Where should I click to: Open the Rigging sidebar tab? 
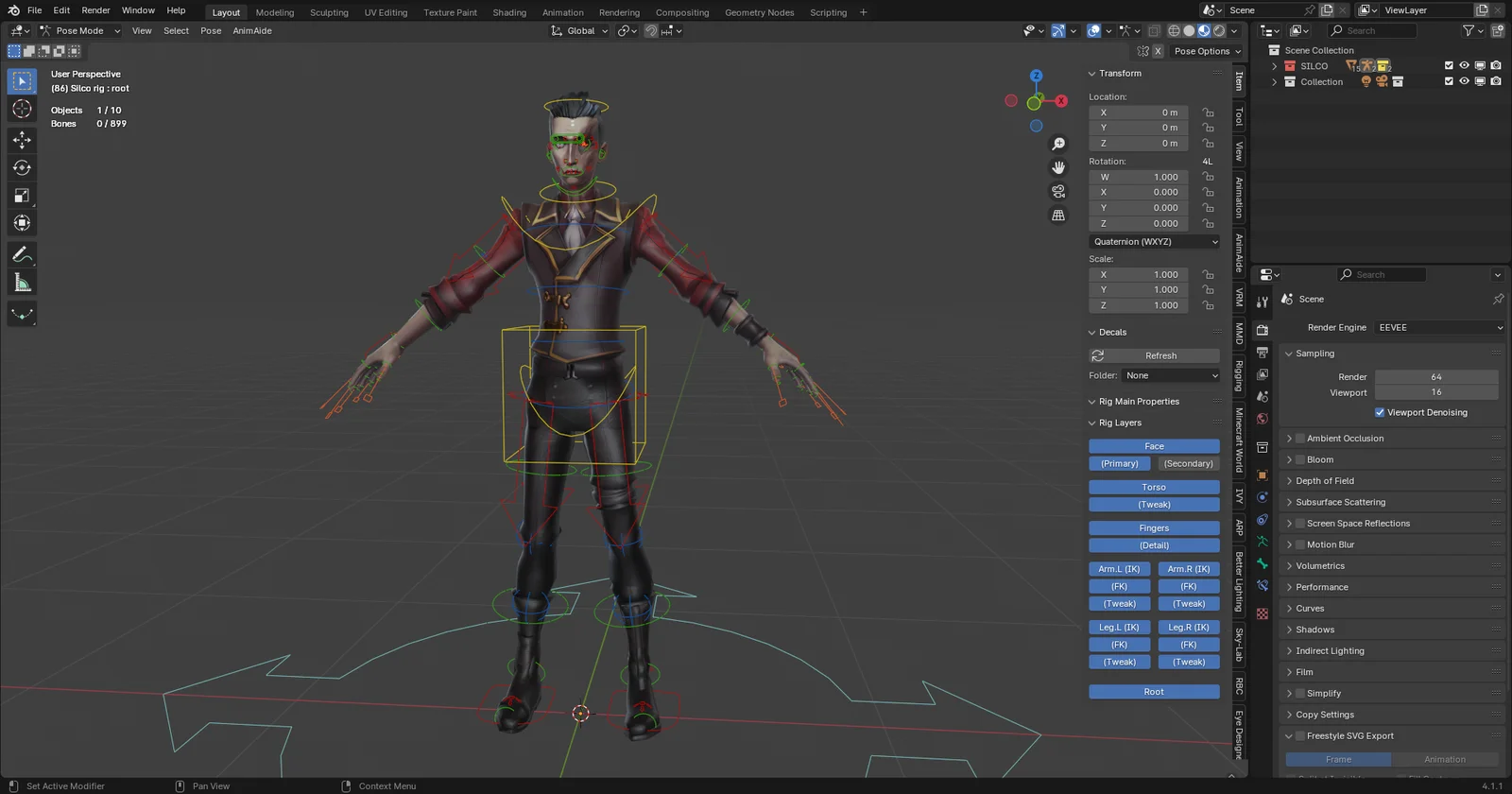click(x=1239, y=375)
